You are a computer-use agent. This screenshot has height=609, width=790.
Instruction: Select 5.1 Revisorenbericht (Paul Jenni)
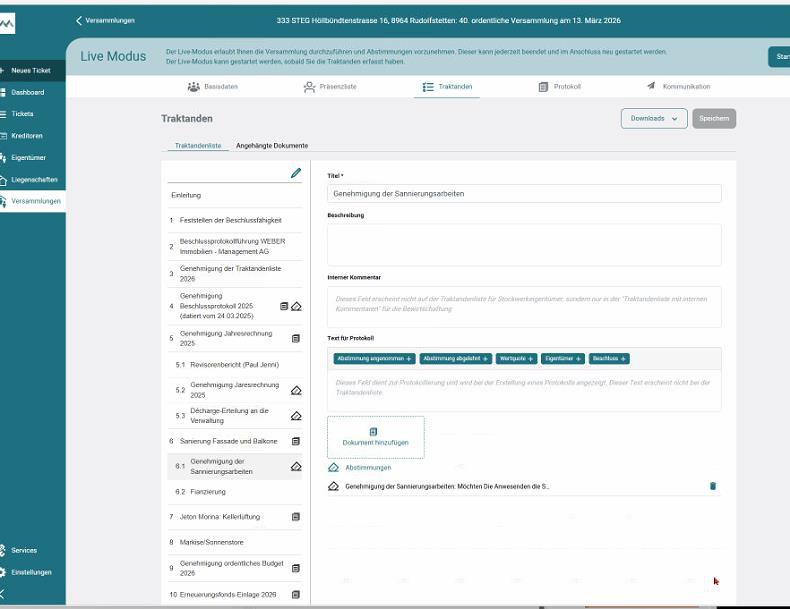[235, 365]
